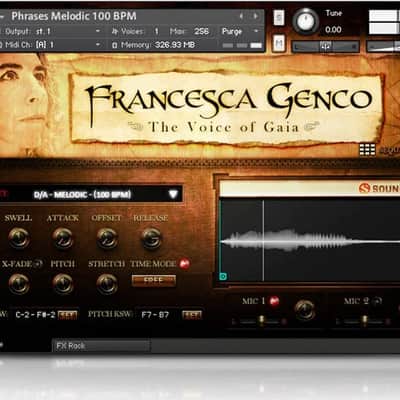The image size is (400, 400).
Task: Click the Tune knob
Action: click(306, 21)
